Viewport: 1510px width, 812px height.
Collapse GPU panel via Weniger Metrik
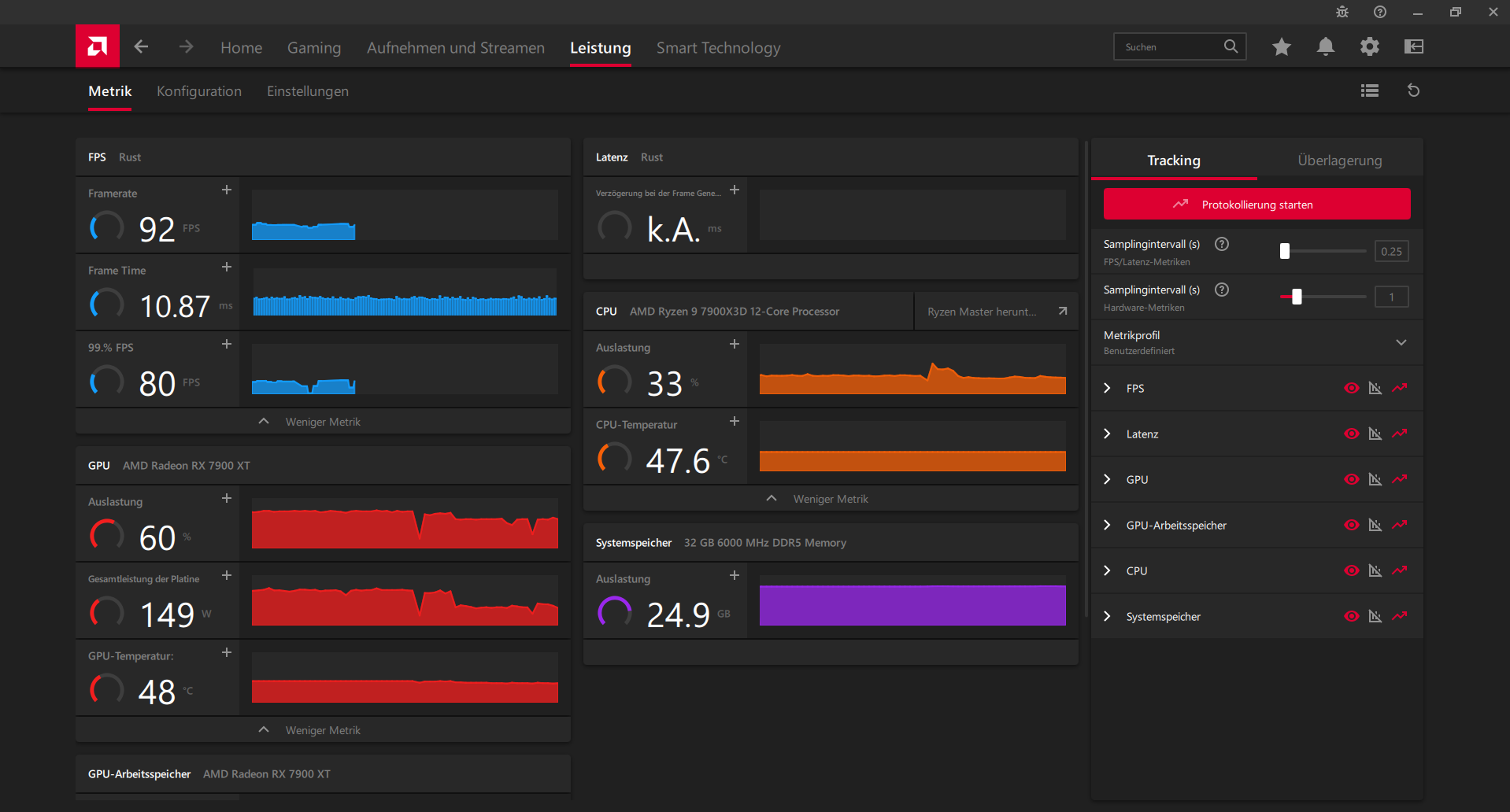[x=323, y=730]
